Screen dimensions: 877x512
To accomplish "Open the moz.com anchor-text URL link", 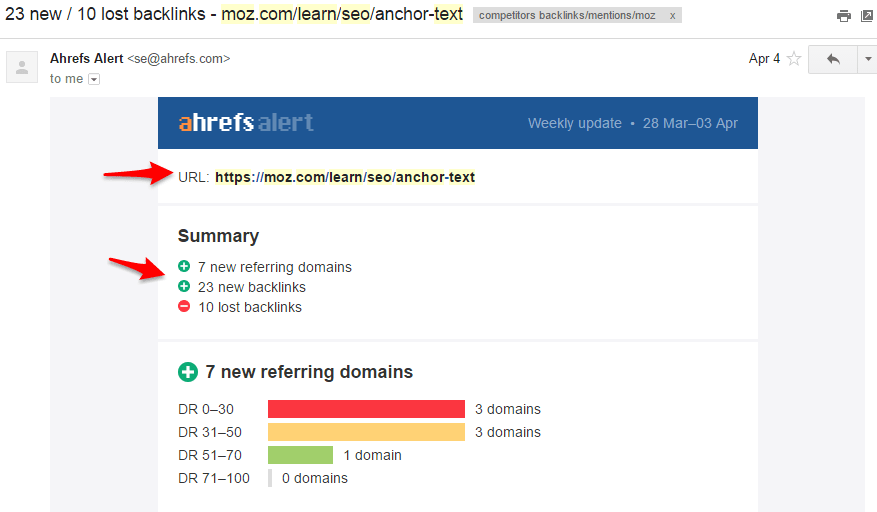I will point(345,177).
